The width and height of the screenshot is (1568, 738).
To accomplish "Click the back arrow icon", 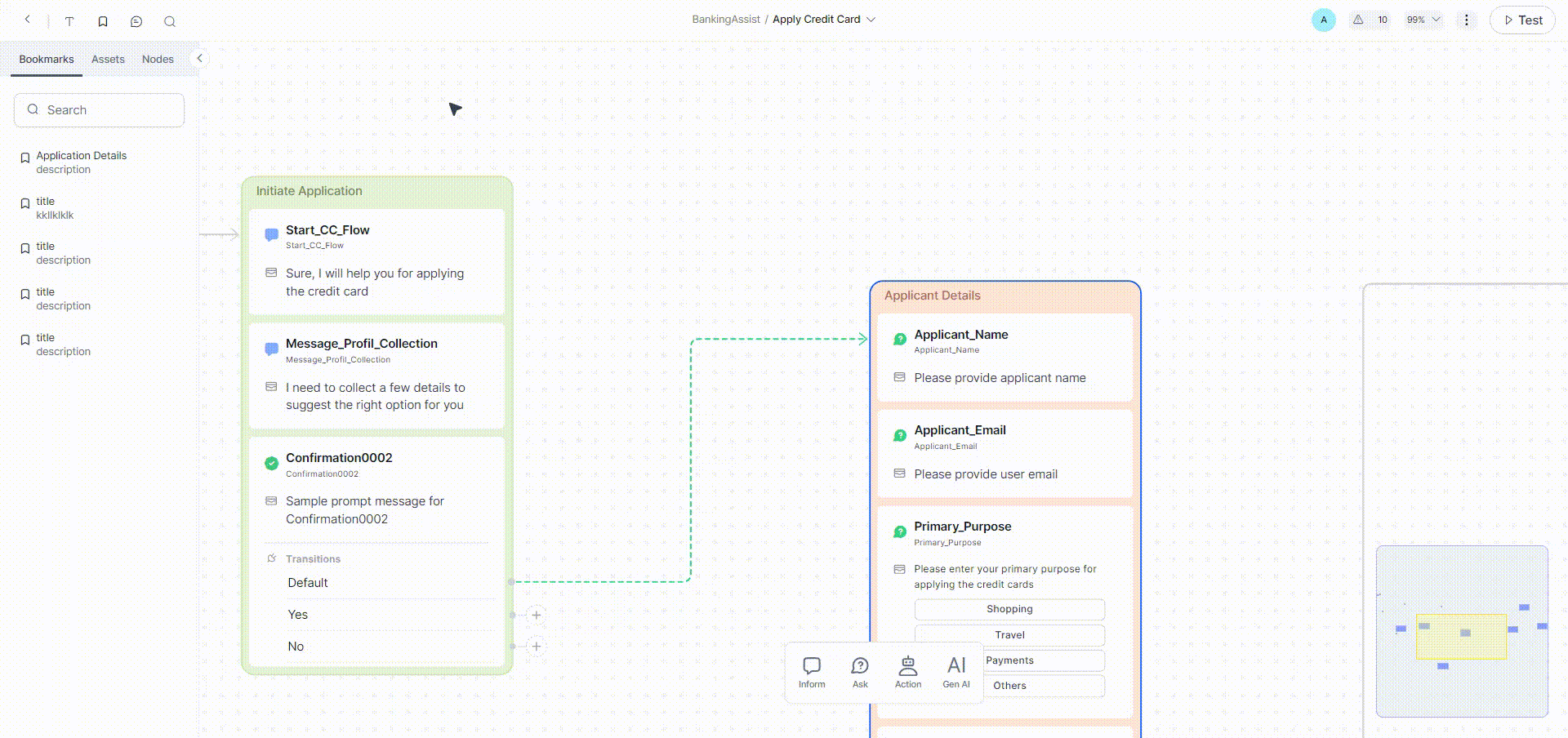I will coord(28,20).
